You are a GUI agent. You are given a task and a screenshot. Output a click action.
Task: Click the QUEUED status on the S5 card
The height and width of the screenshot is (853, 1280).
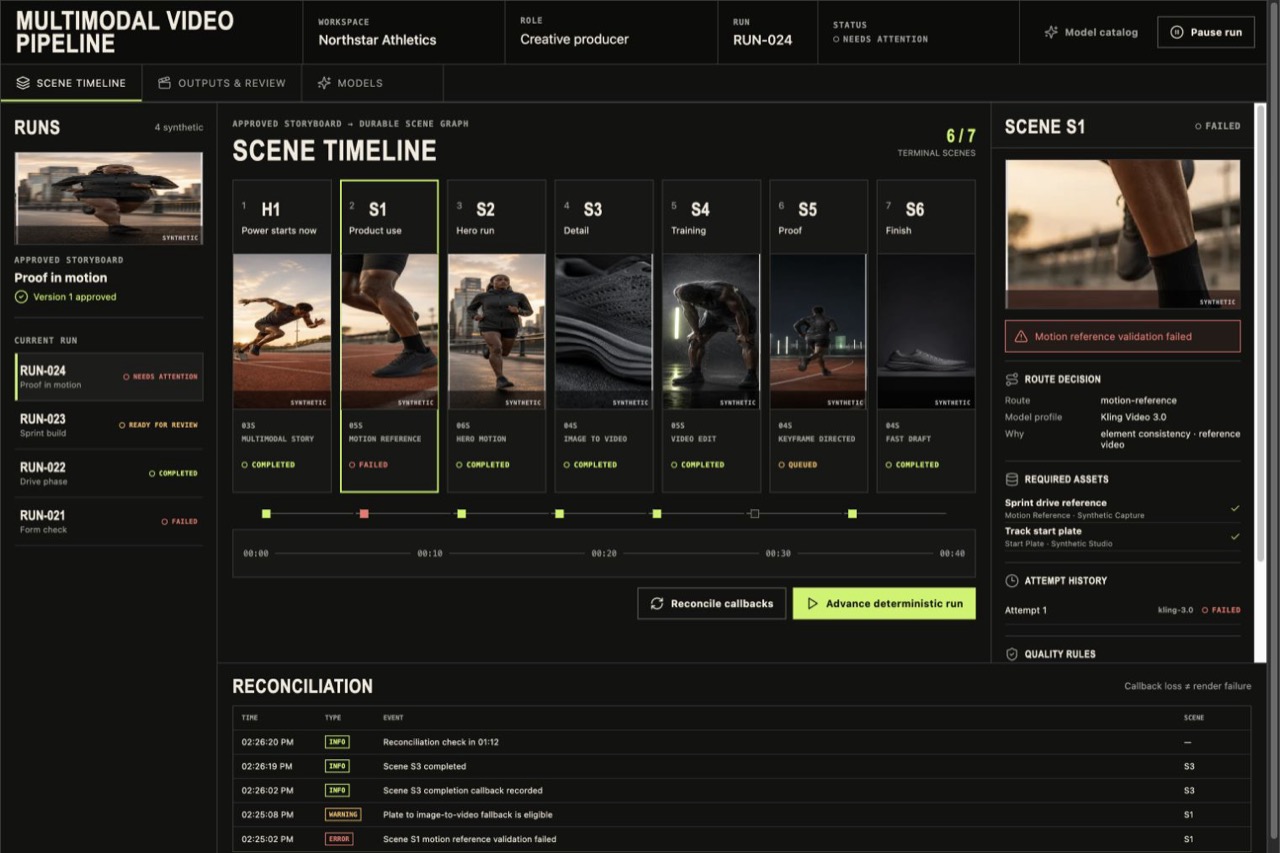coord(797,465)
